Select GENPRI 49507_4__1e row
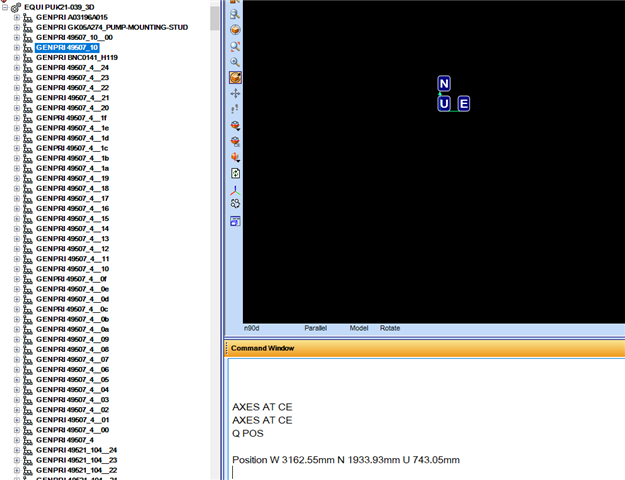The width and height of the screenshot is (625, 480). (72, 128)
